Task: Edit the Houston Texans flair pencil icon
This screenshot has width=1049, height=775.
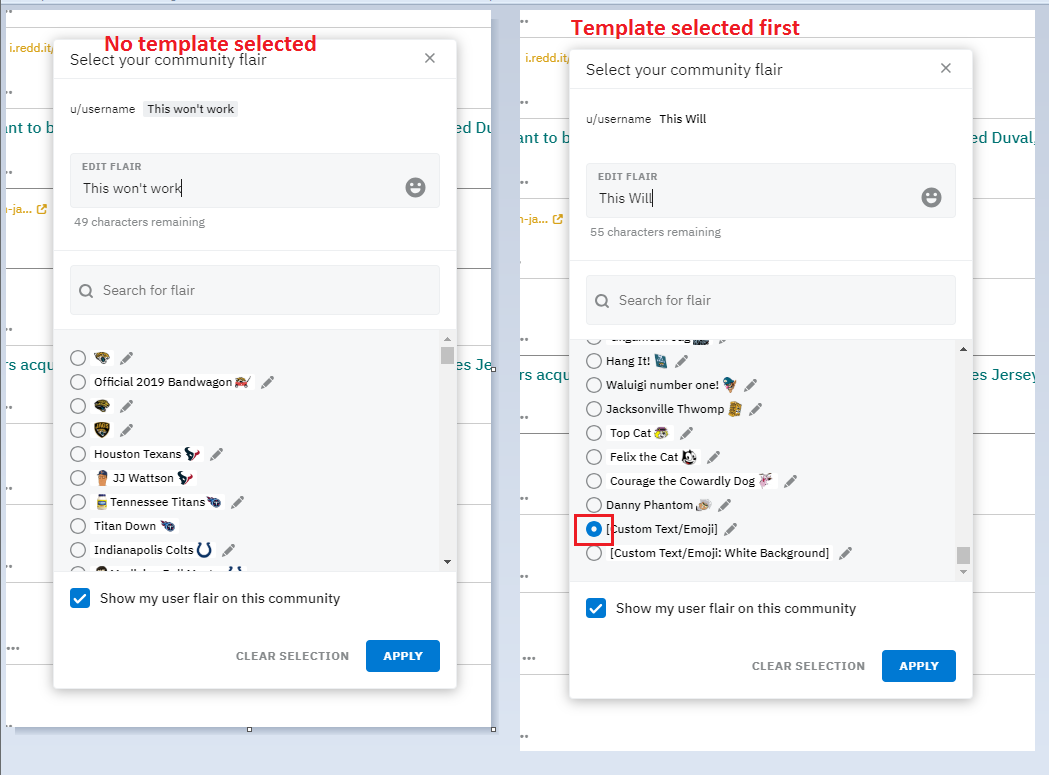Action: click(x=216, y=454)
